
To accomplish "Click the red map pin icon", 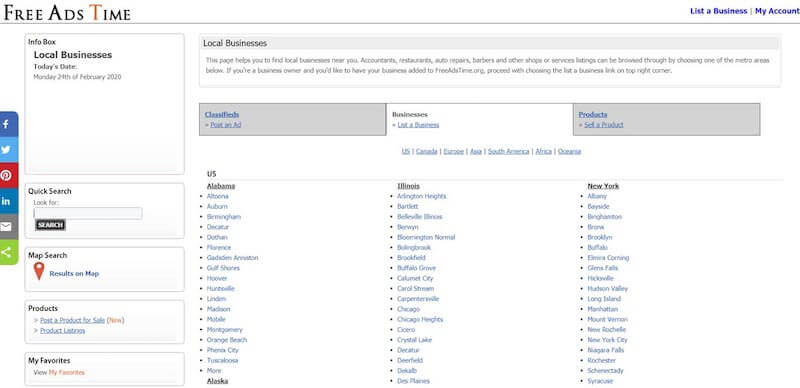I will 39,271.
